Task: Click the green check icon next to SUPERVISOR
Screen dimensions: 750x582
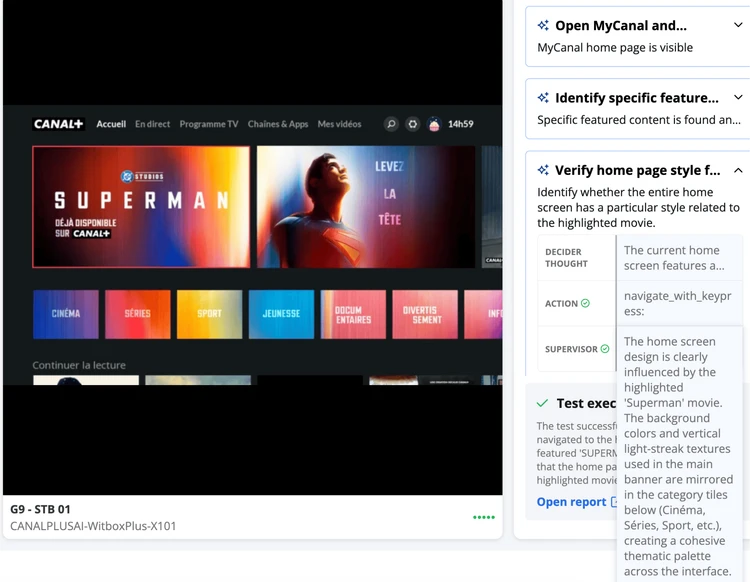Action: (605, 349)
